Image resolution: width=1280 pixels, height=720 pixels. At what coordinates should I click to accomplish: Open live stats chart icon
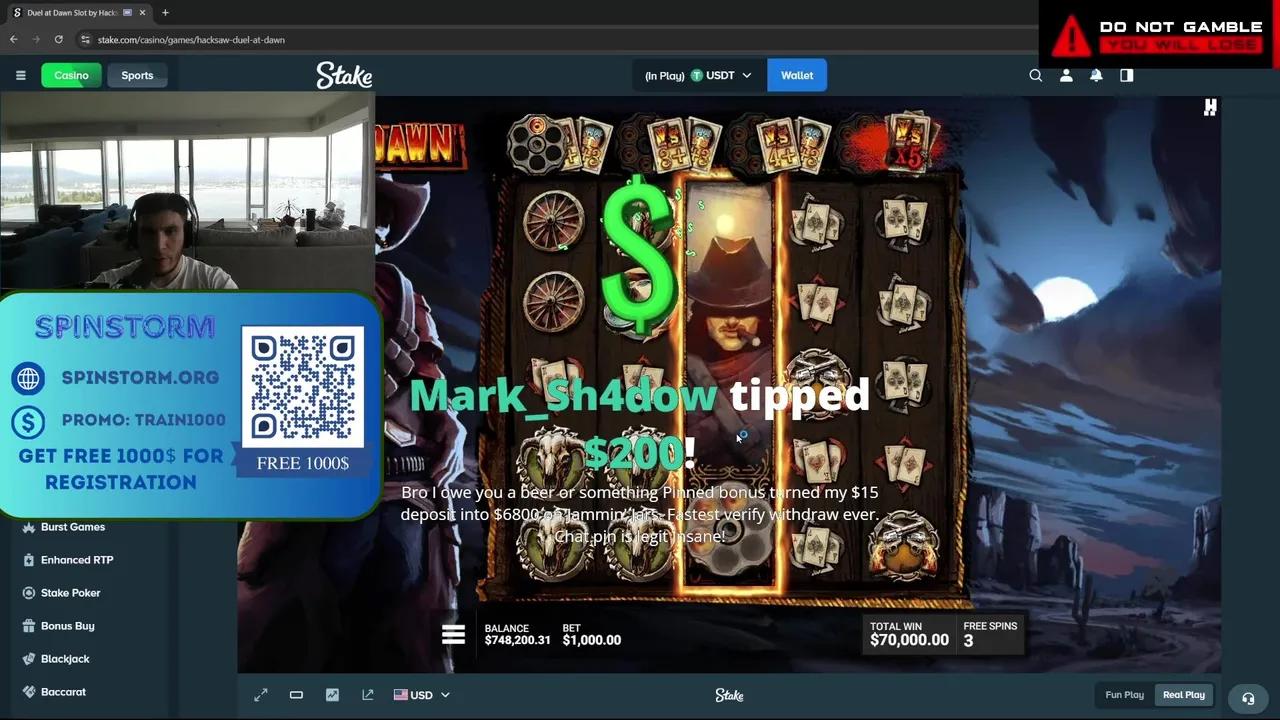click(x=332, y=695)
